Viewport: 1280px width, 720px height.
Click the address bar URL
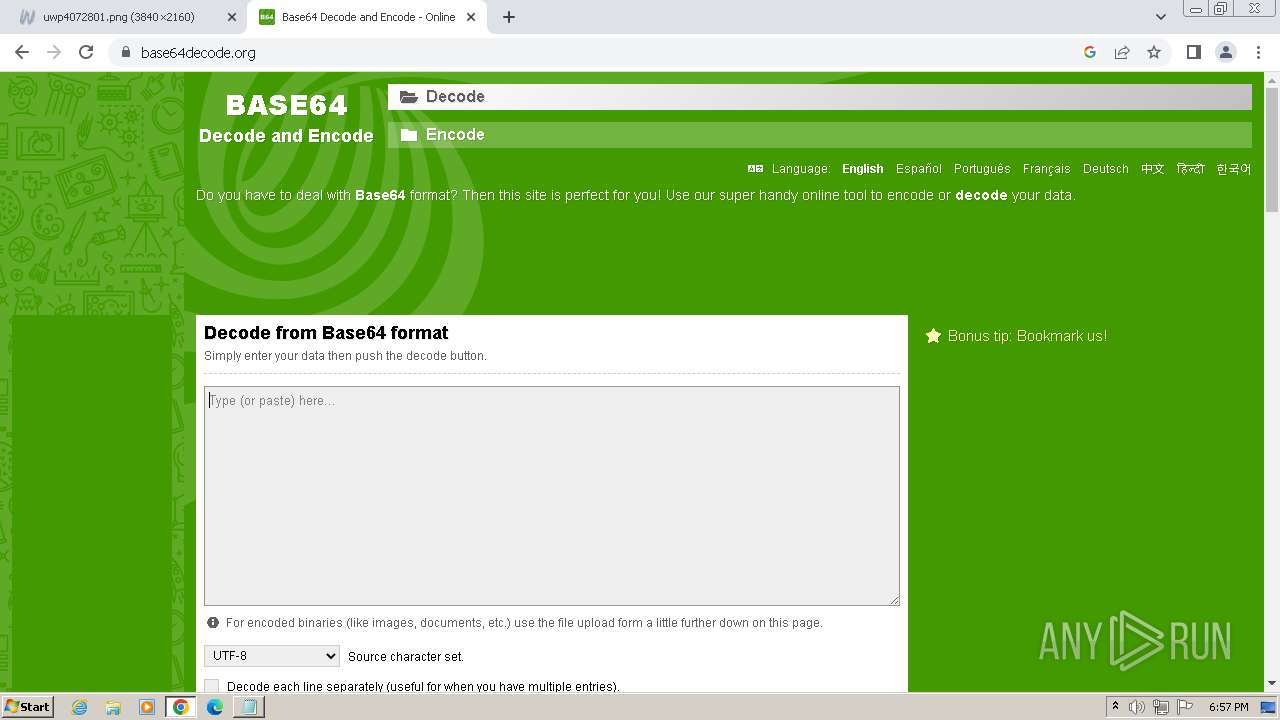click(198, 52)
